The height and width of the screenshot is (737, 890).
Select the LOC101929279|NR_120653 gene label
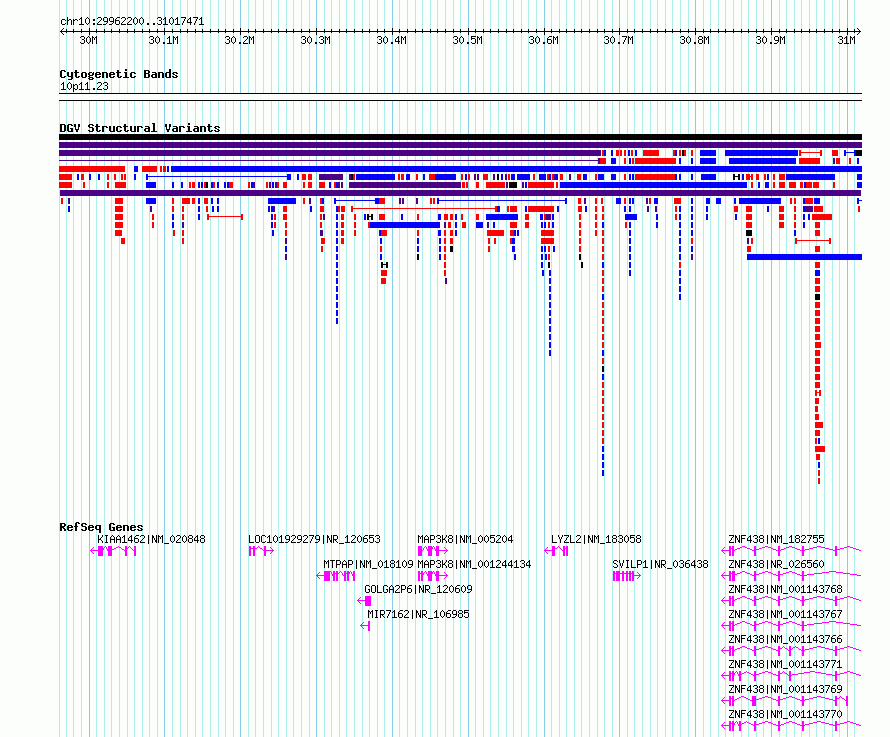tap(314, 539)
